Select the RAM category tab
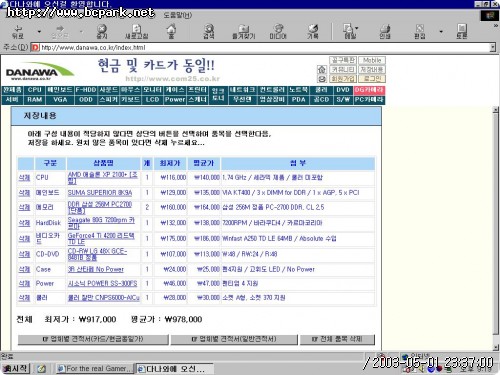Image resolution: width=500 pixels, height=375 pixels. [x=34, y=100]
